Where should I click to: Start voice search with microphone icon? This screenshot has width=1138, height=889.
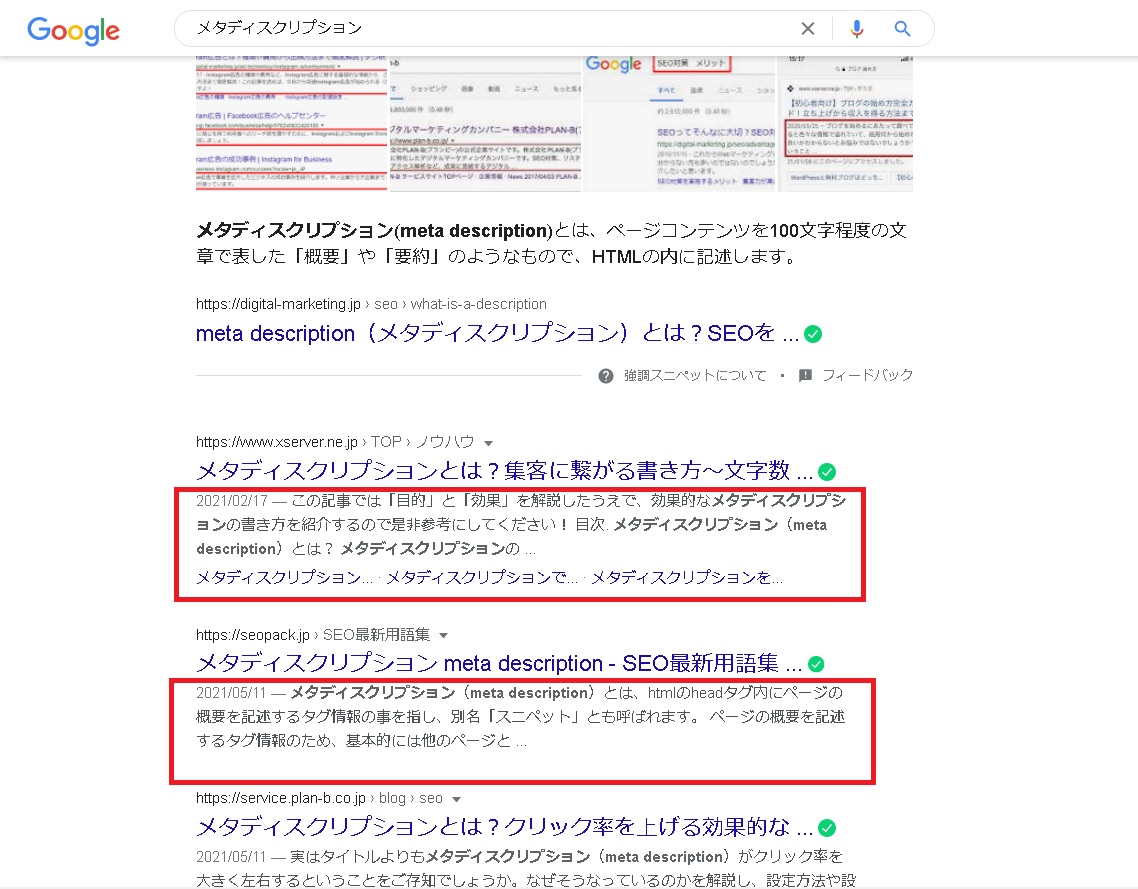pos(857,28)
